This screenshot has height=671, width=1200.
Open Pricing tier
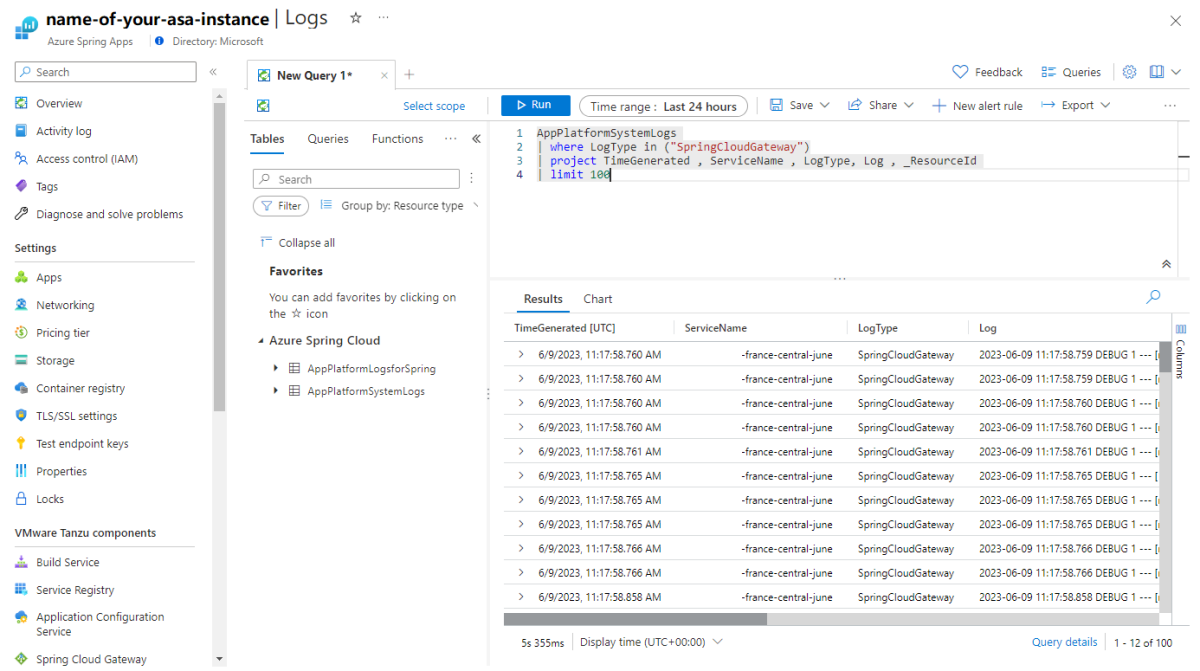tap(63, 333)
